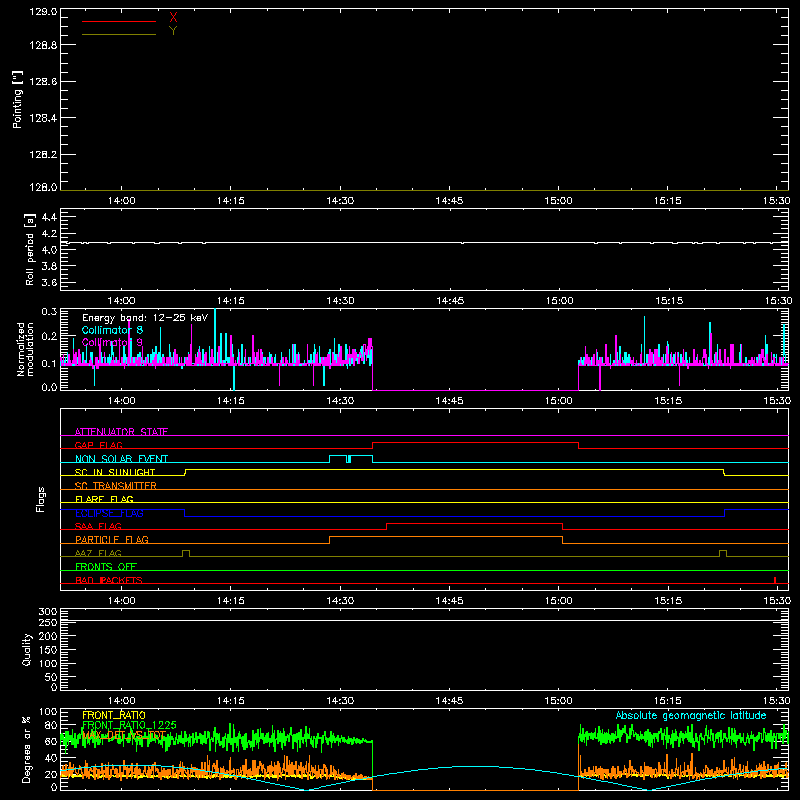Click the olive Y legend line

coord(119,35)
